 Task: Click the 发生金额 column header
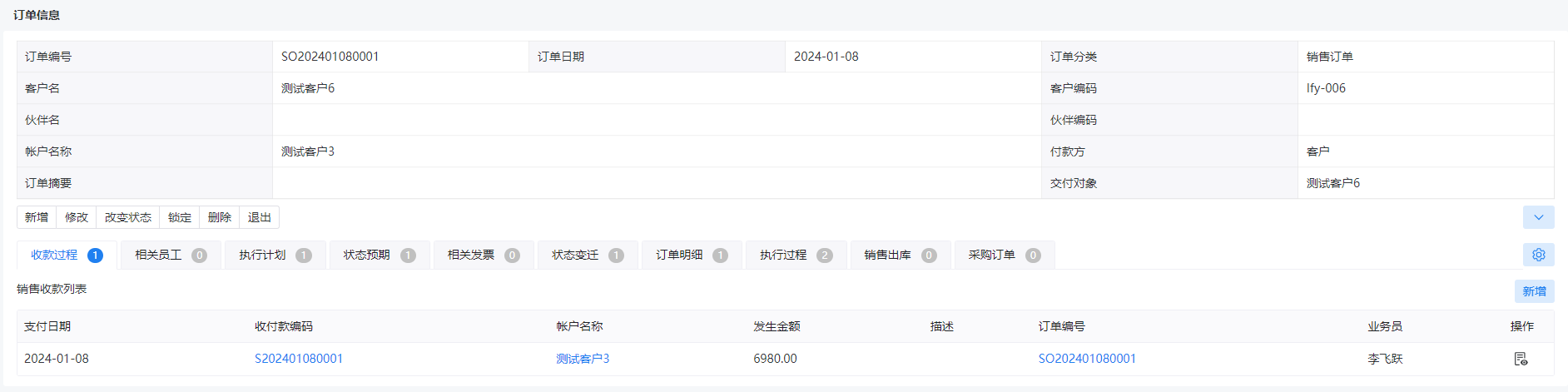tap(777, 326)
